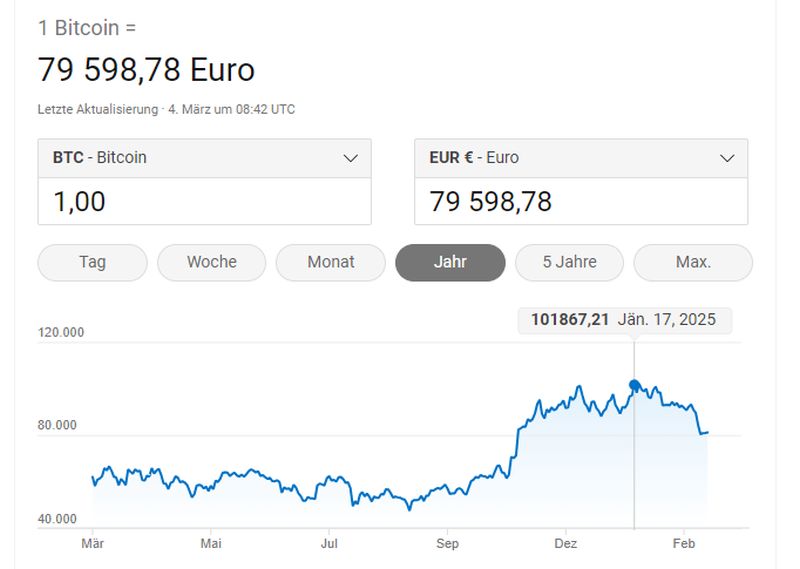Click the Sep label on the chart axis
The height and width of the screenshot is (569, 800).
[447, 544]
